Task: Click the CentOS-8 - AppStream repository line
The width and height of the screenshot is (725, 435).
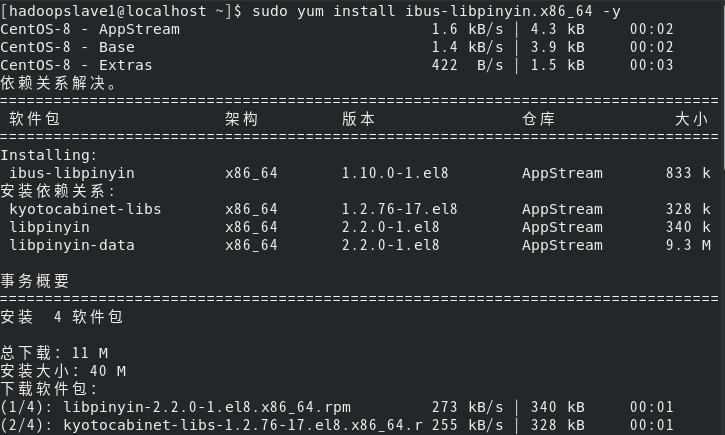Action: tap(337, 29)
